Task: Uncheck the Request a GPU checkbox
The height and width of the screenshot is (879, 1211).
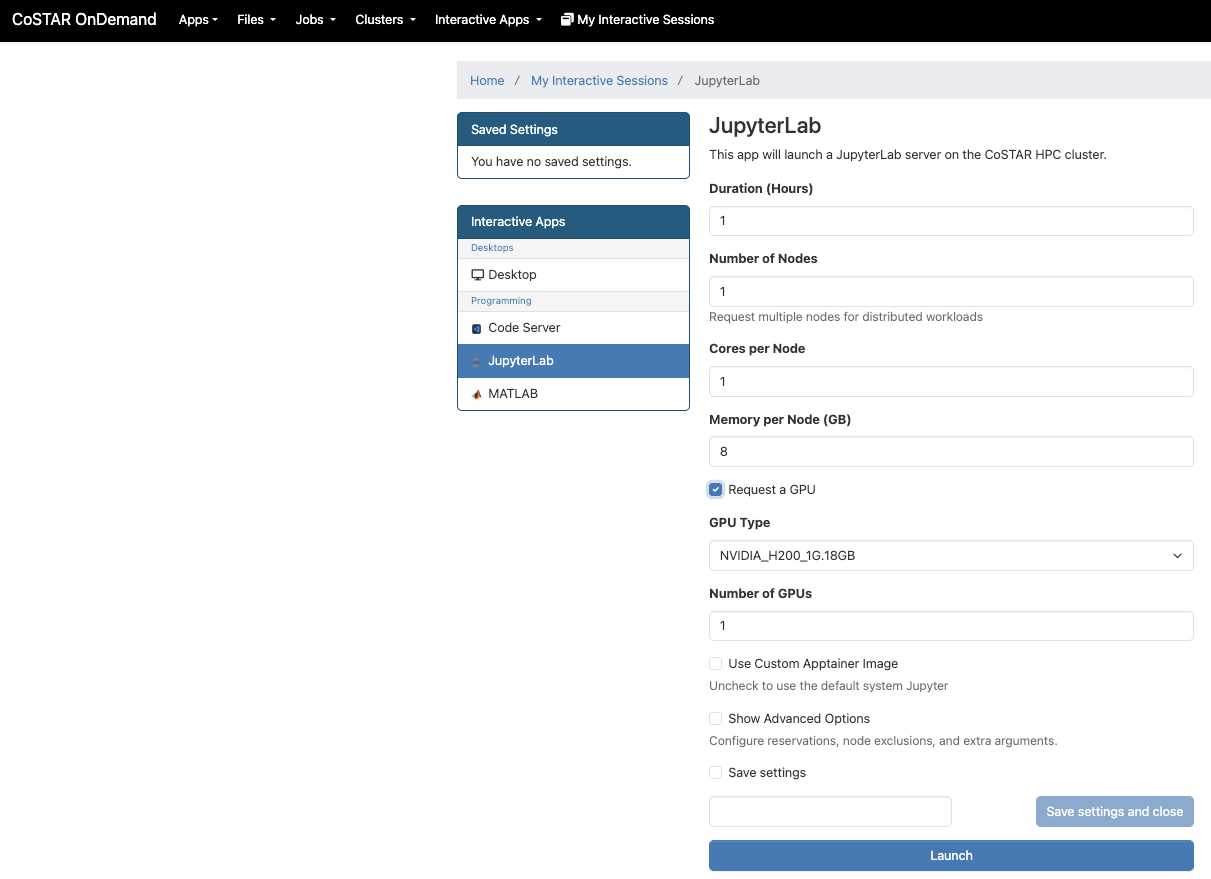Action: coord(716,490)
